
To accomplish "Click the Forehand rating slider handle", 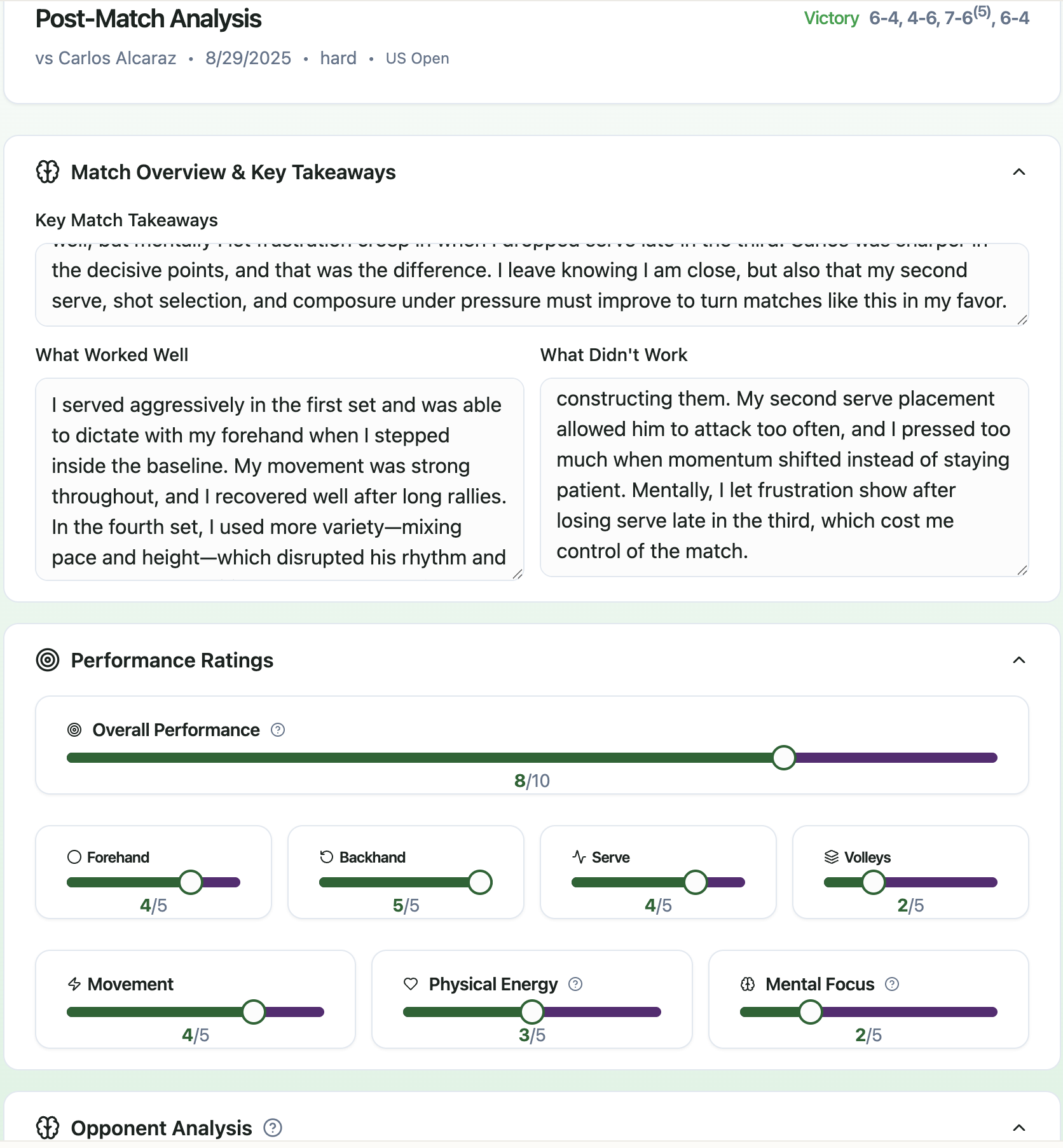I will [x=191, y=882].
